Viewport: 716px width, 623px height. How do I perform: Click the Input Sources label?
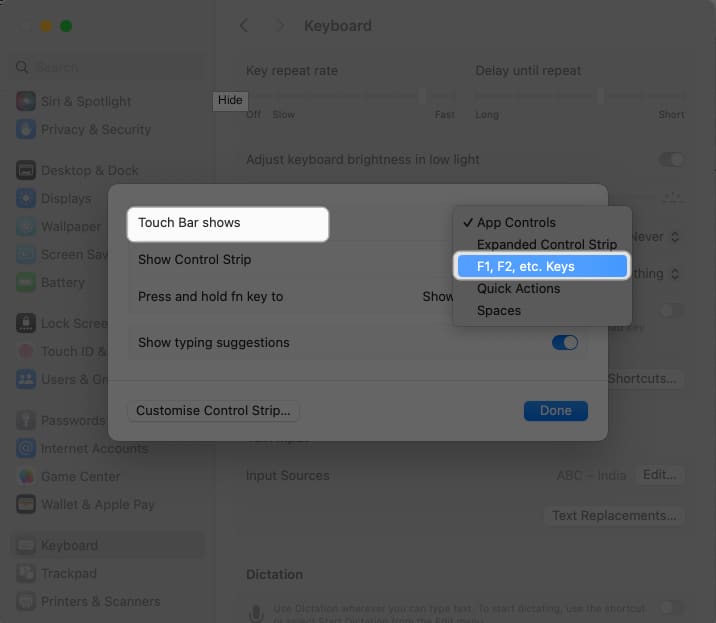[x=288, y=475]
